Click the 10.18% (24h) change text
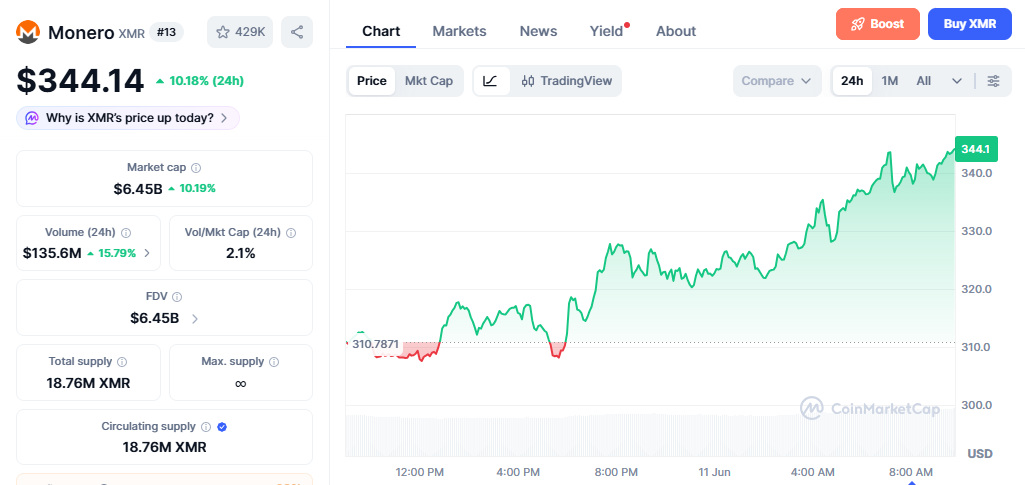 207,81
